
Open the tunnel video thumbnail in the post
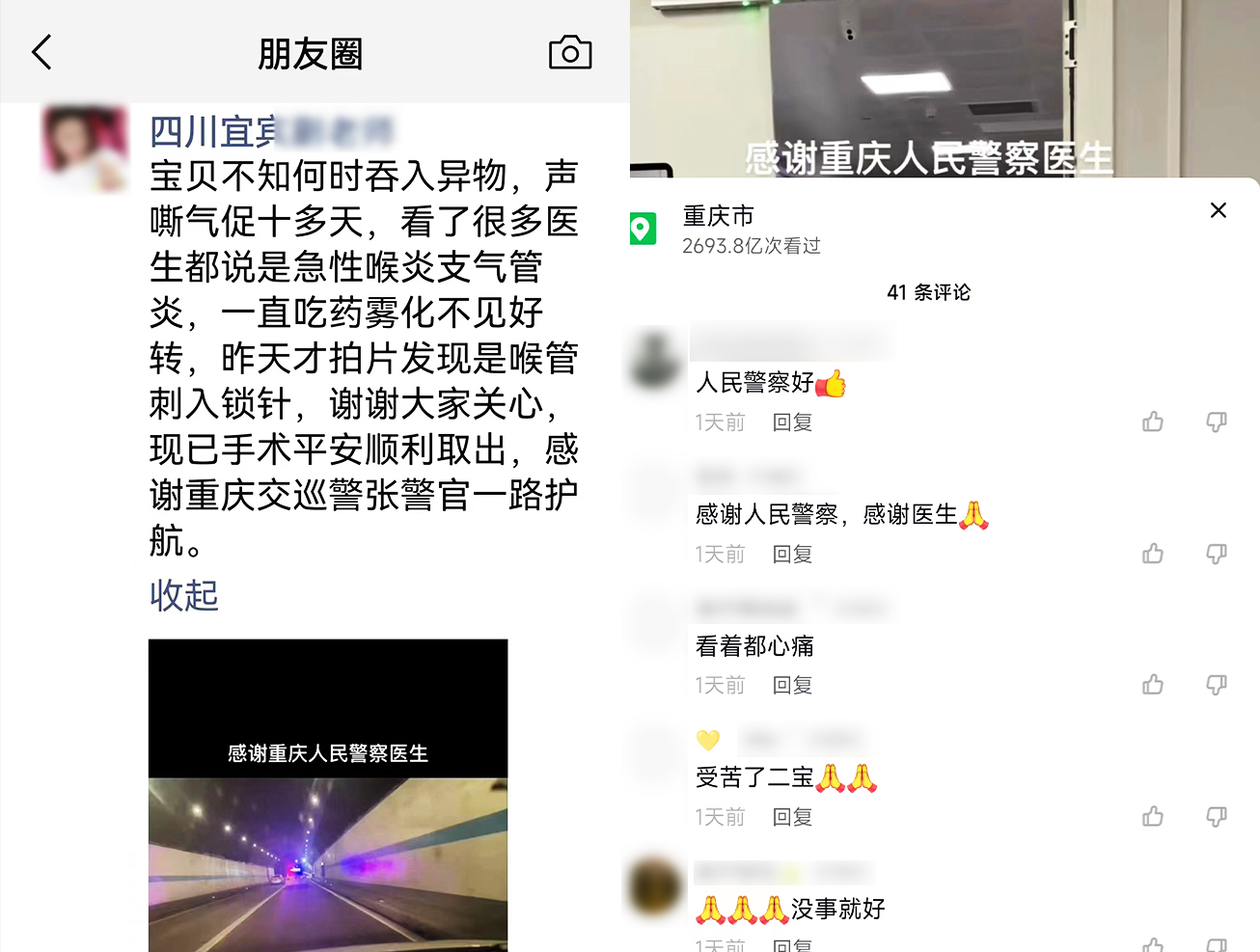(x=328, y=796)
